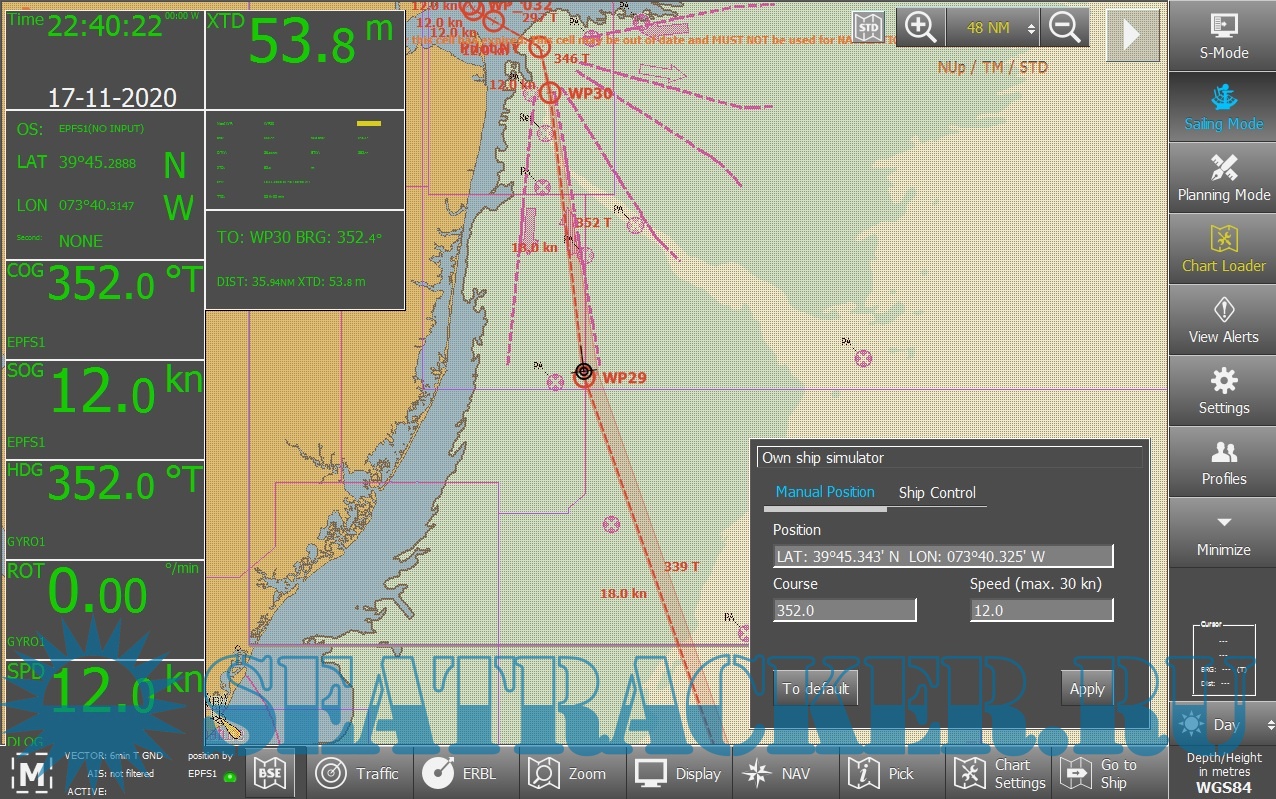Select the Manual Position tab

pyautogui.click(x=825, y=492)
